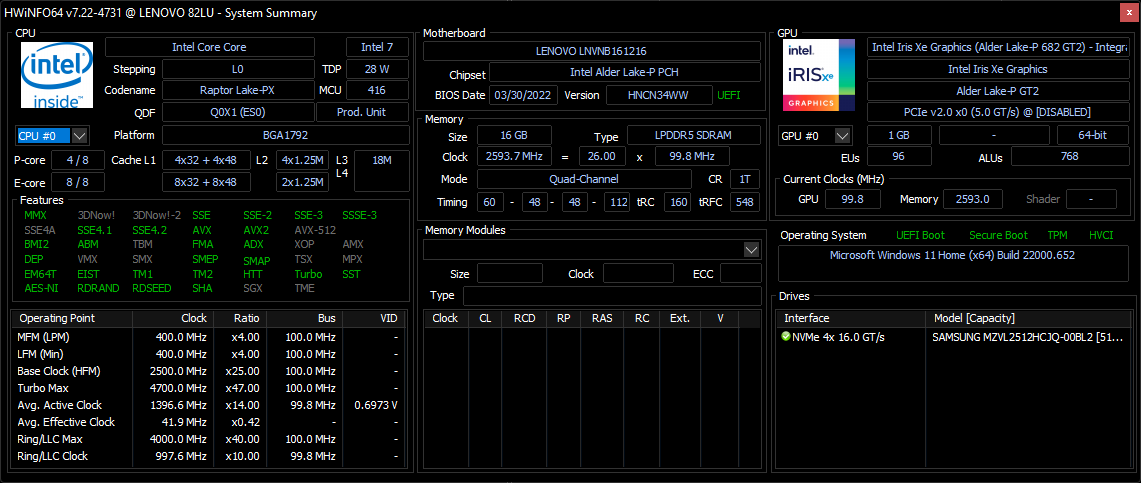Click the Codename Raptor Lake-PX field
Image resolution: width=1141 pixels, height=483 pixels.
239,91
